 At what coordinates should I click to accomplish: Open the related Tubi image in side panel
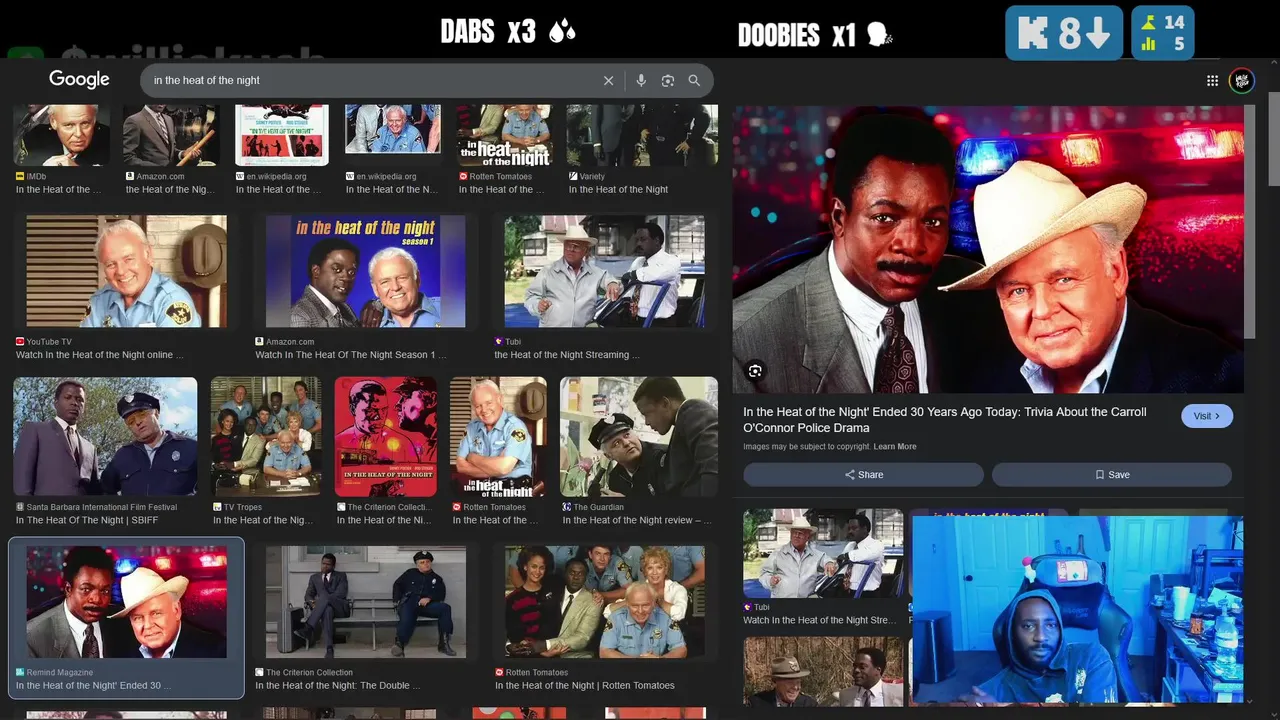click(x=823, y=554)
